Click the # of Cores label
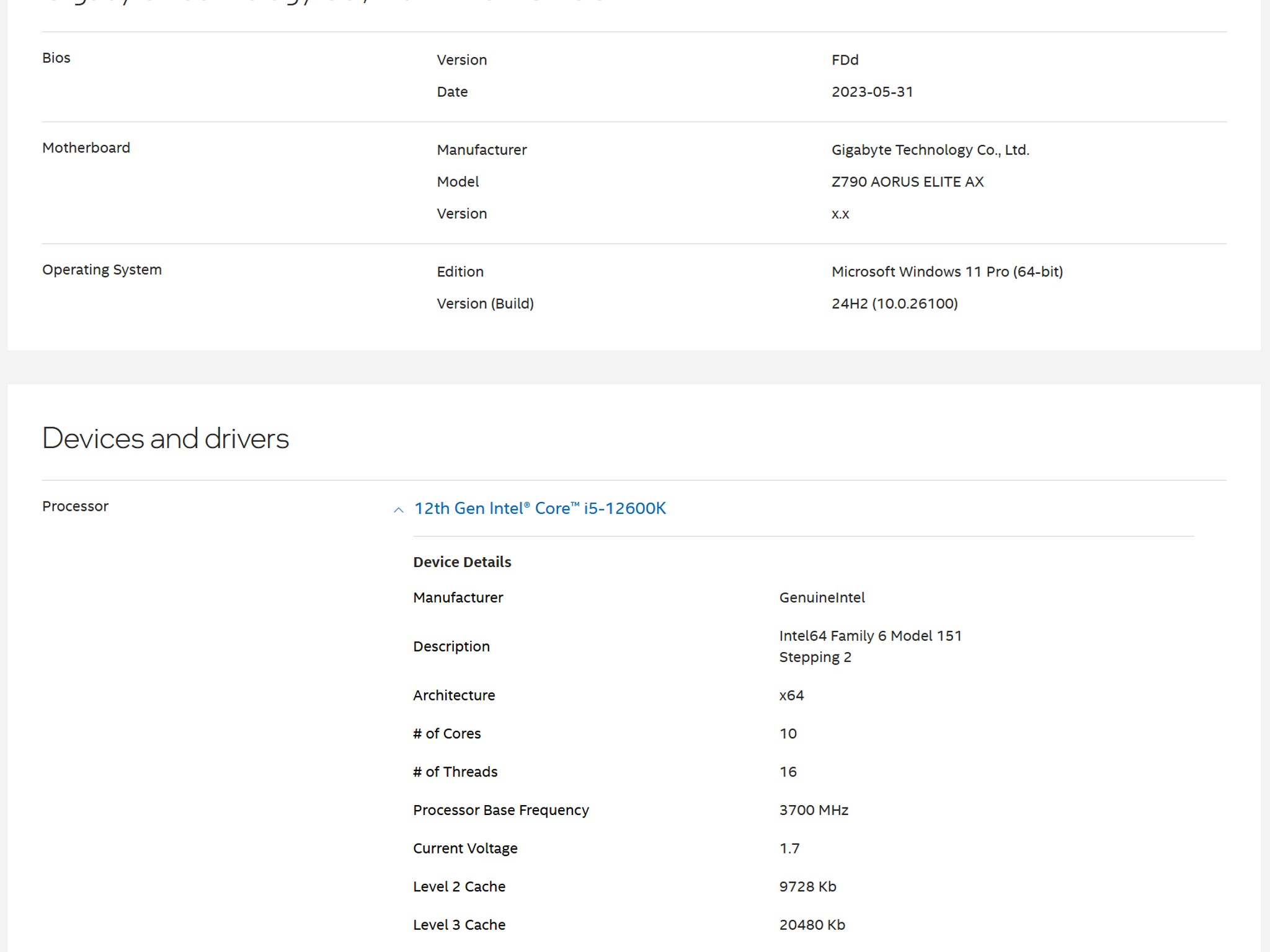This screenshot has width=1270, height=952. click(x=446, y=734)
